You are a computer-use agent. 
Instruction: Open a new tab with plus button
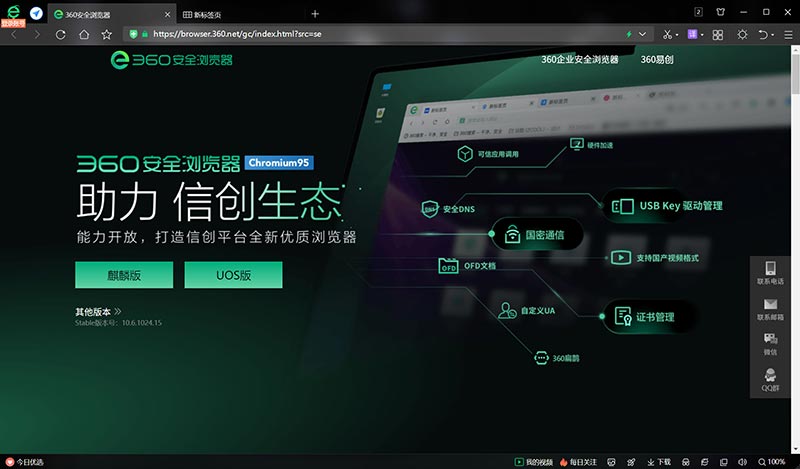point(315,13)
